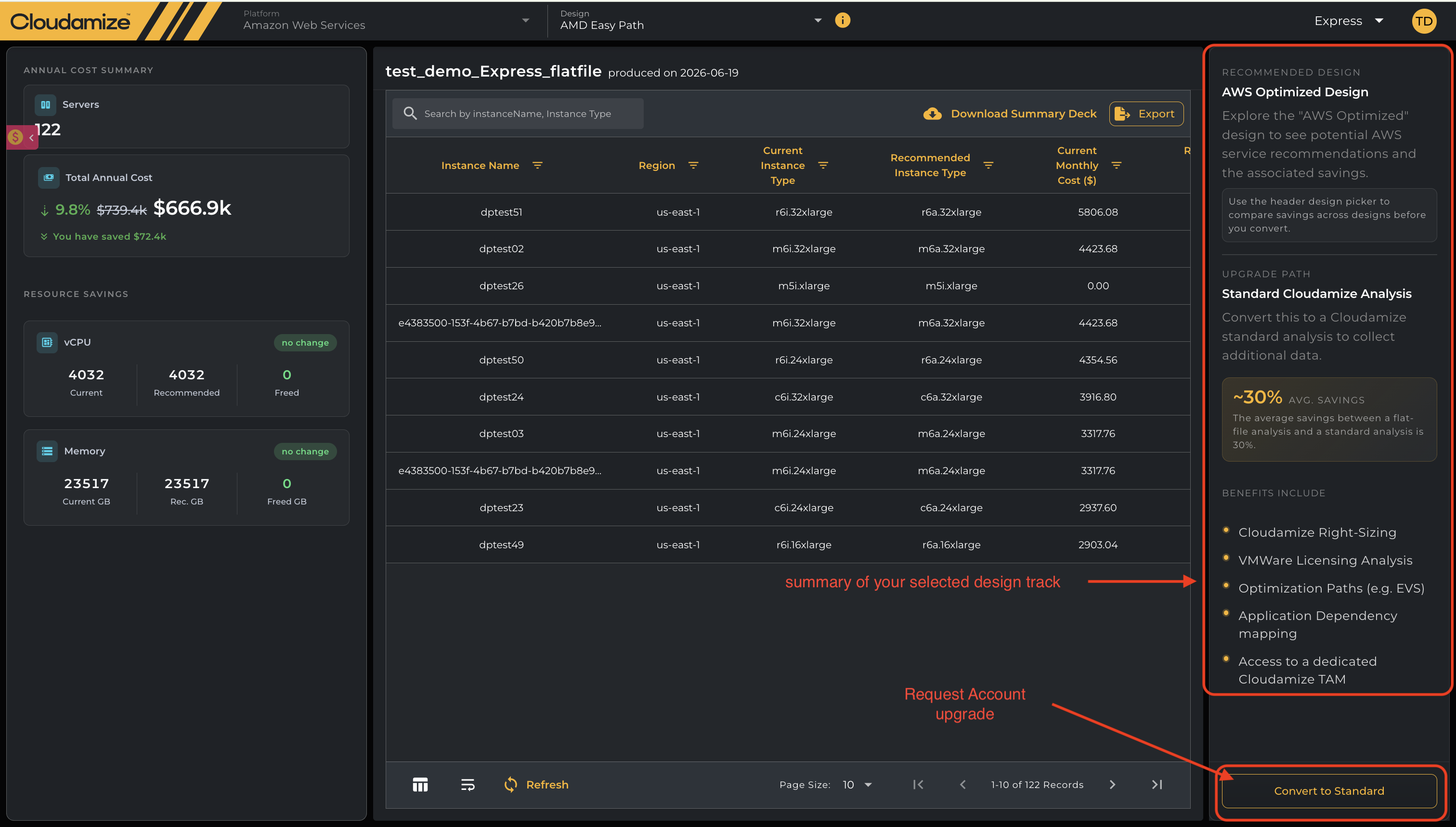The image size is (1456, 827).
Task: Open the column chooser table icon
Action: coord(420,785)
